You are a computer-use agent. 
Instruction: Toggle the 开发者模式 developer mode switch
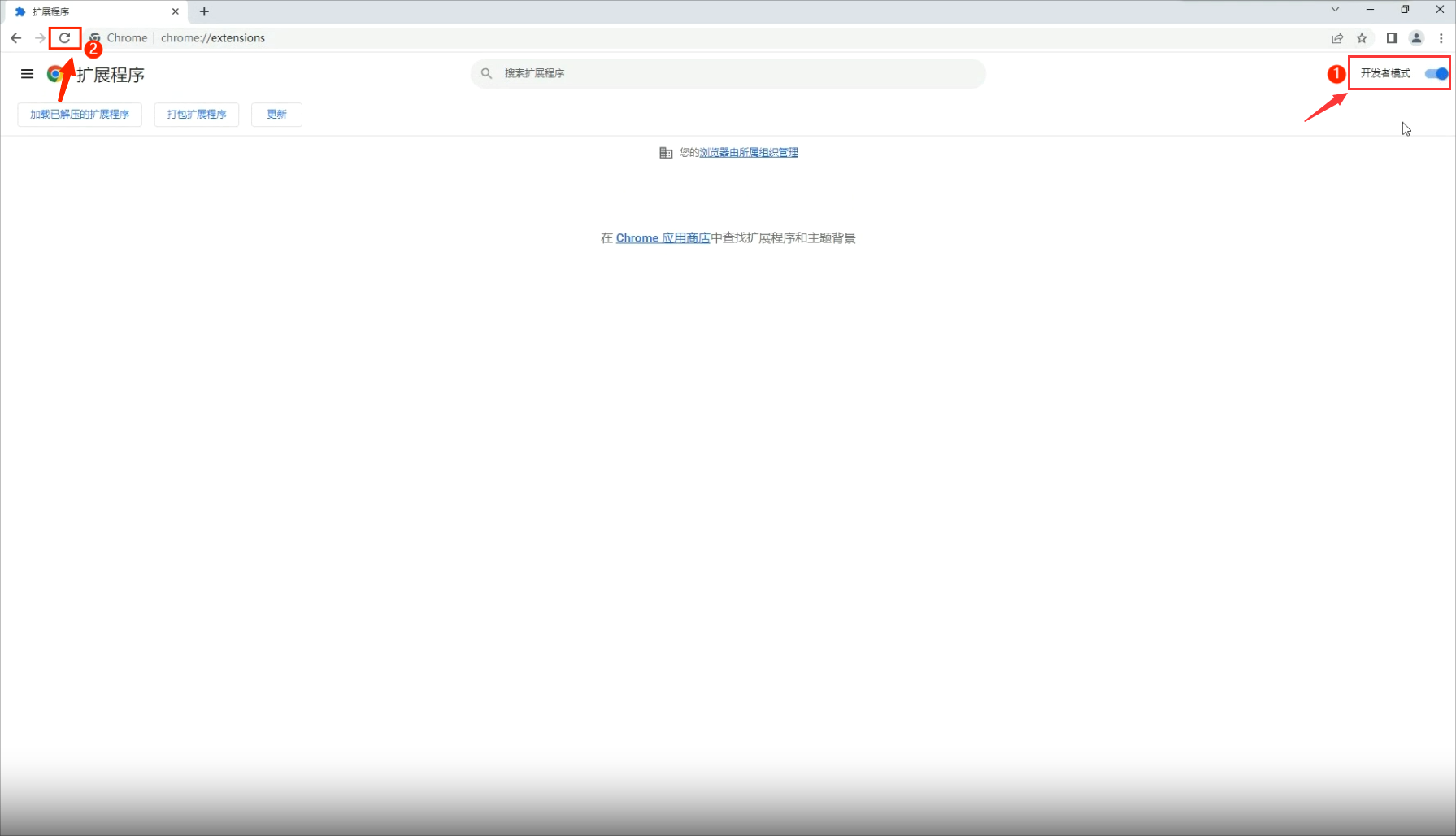[x=1436, y=73]
